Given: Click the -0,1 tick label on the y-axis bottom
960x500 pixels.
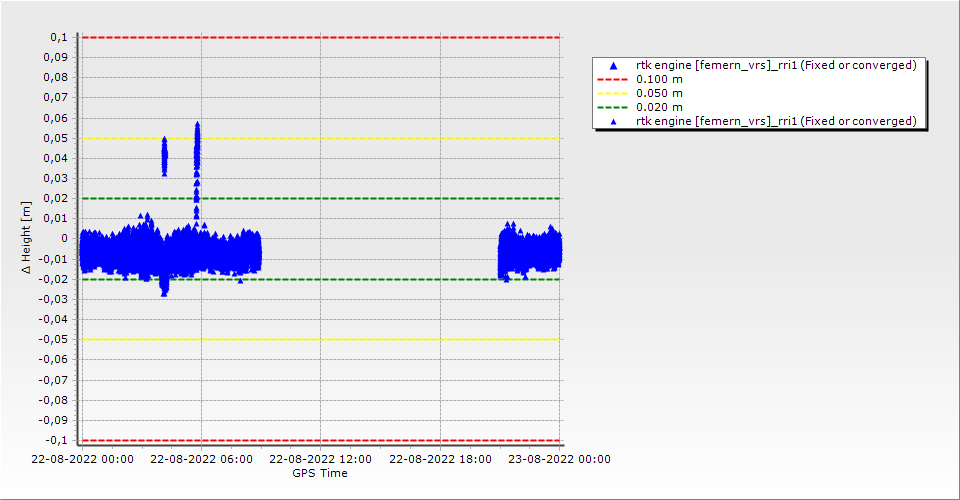Looking at the screenshot, I should (x=56, y=440).
